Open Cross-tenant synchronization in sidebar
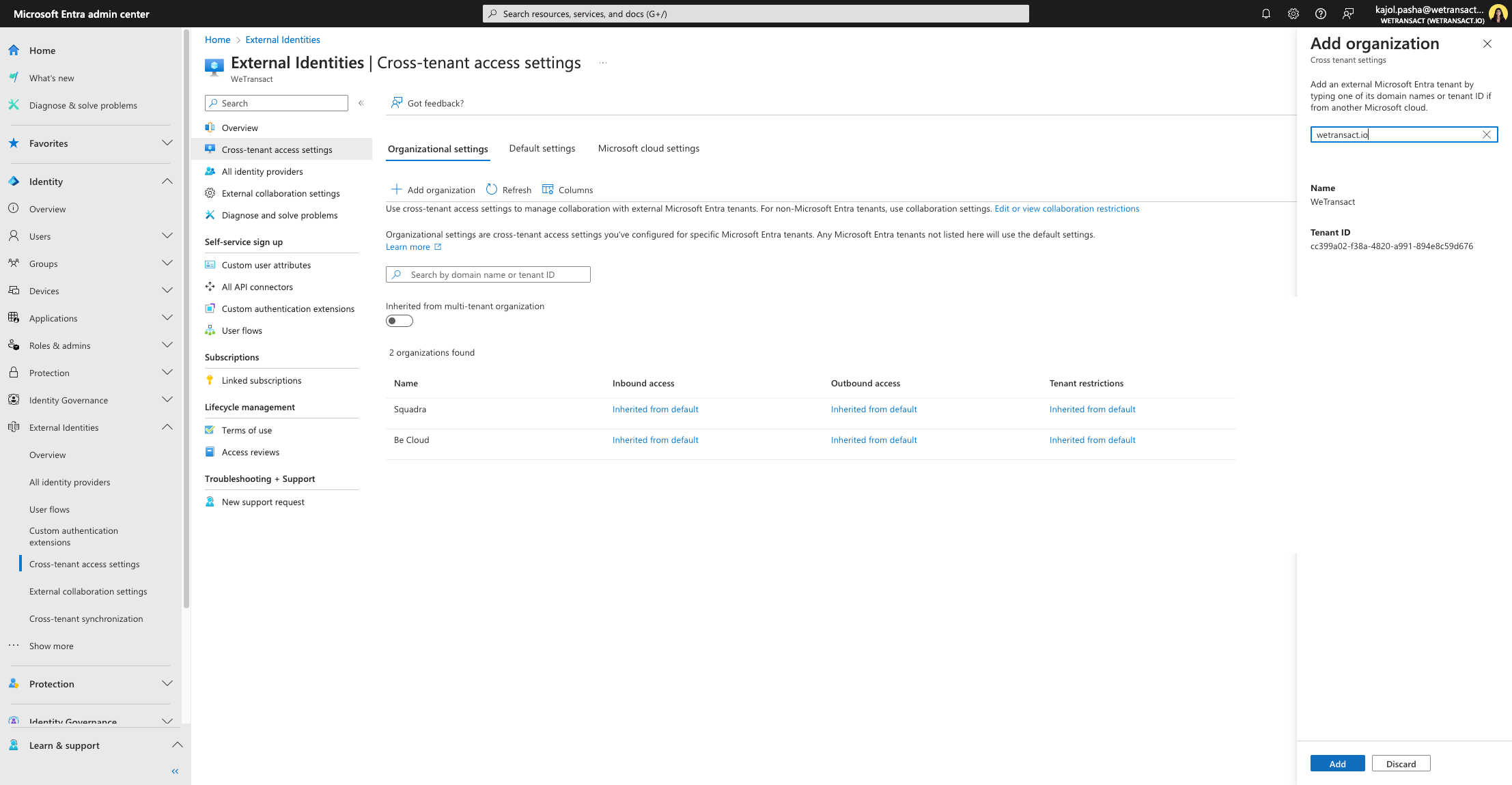The width and height of the screenshot is (1512, 785). [86, 618]
